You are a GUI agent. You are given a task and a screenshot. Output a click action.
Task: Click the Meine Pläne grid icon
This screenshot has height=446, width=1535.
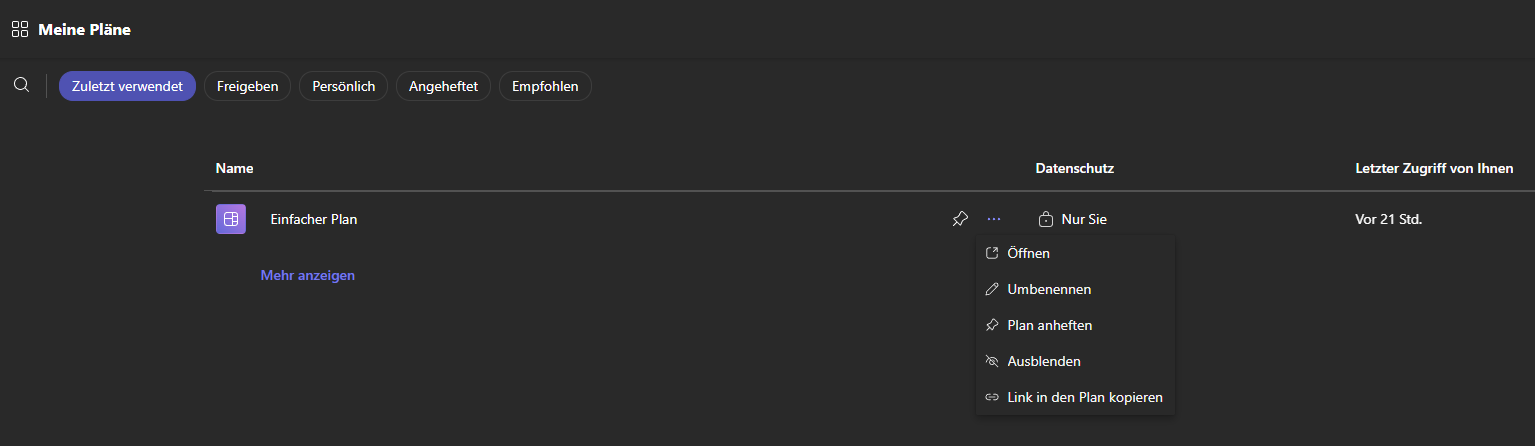[19, 29]
